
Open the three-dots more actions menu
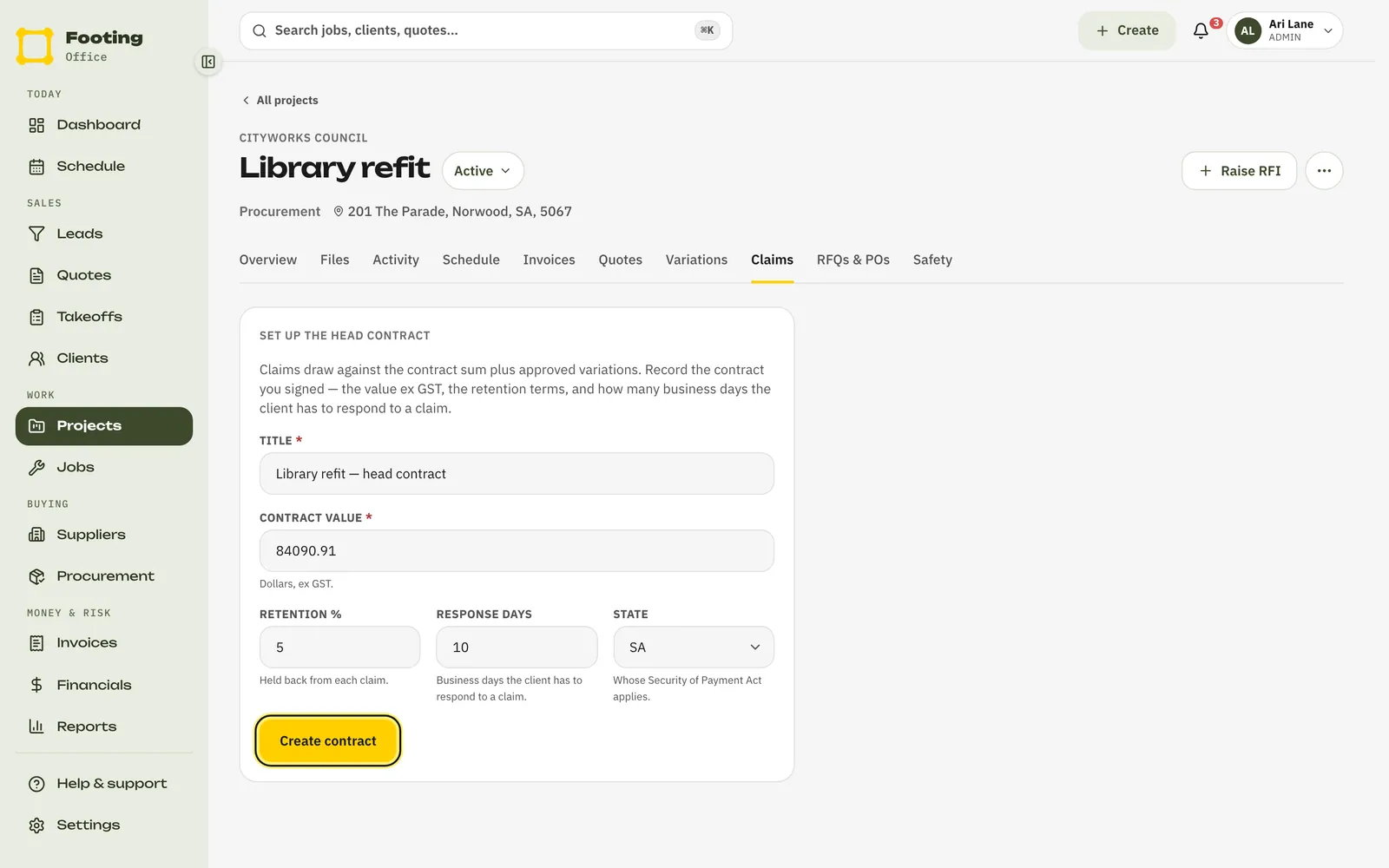(x=1324, y=171)
